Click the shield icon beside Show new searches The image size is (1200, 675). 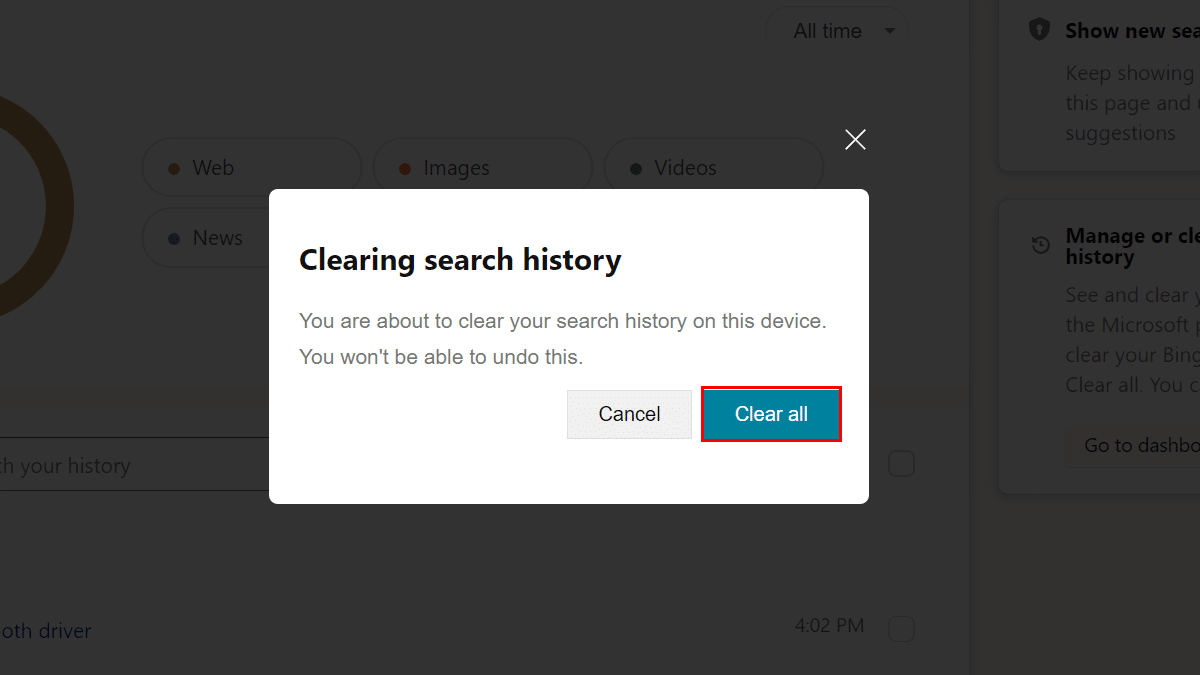tap(1040, 30)
